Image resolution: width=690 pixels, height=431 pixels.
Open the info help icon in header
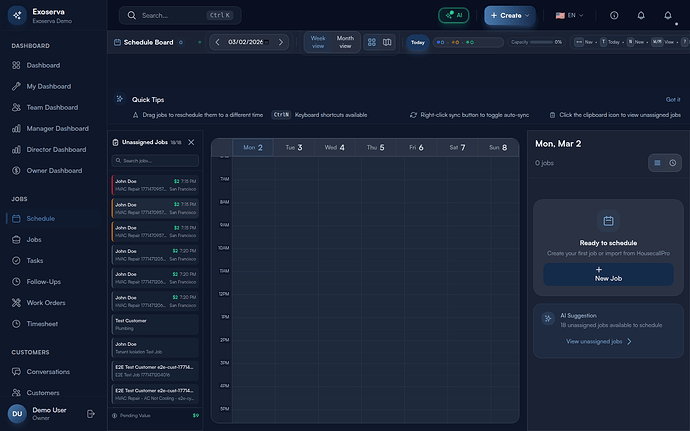pyautogui.click(x=613, y=16)
